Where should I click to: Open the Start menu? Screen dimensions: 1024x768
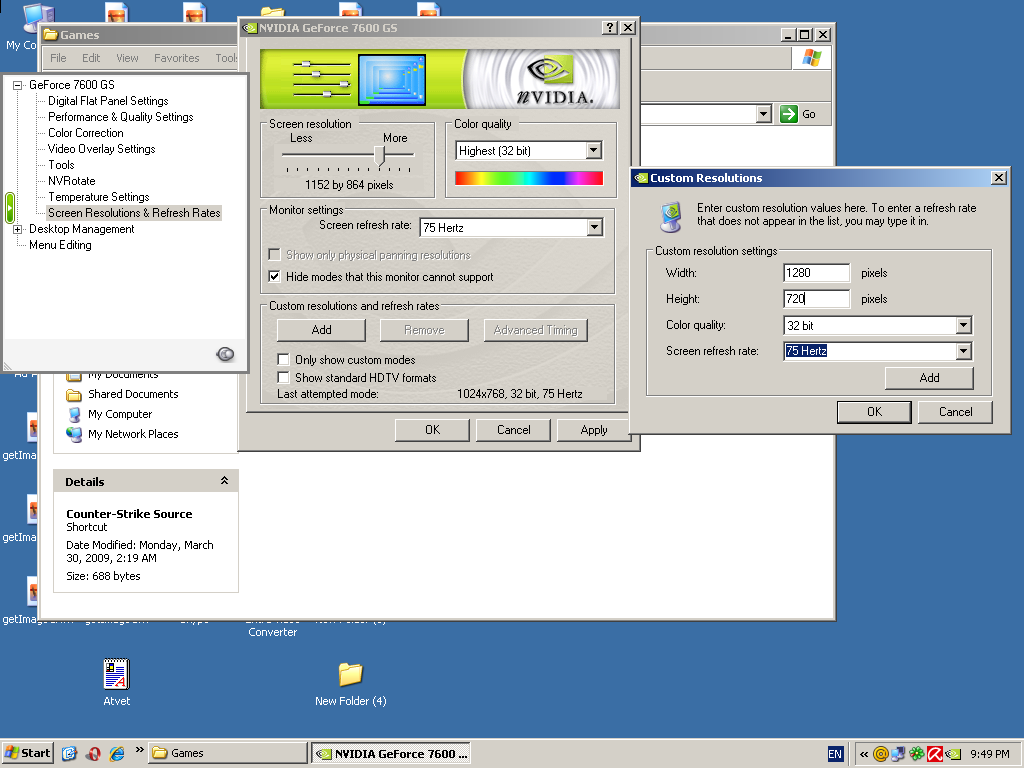[27, 753]
